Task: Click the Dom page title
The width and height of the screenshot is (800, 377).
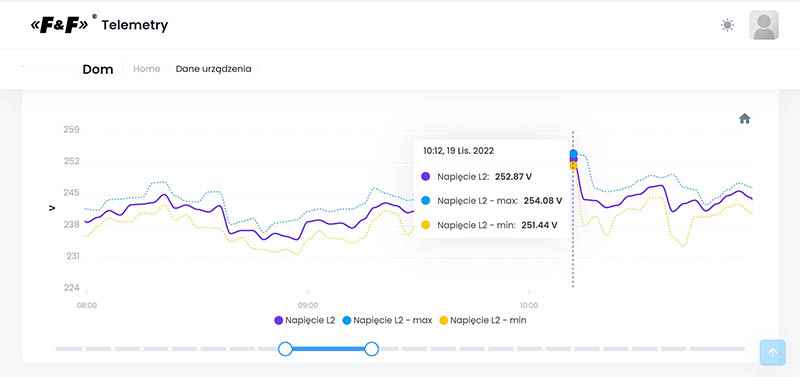Action: (97, 69)
